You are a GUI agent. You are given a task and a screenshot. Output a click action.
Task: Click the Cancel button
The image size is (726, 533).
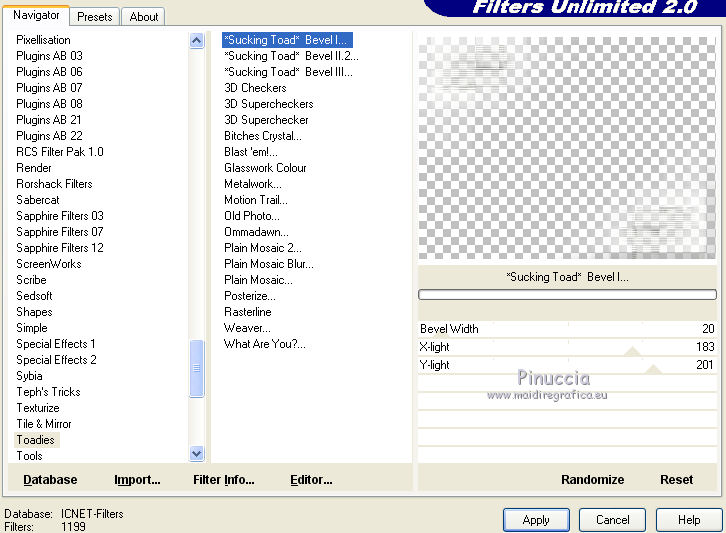[x=612, y=520]
